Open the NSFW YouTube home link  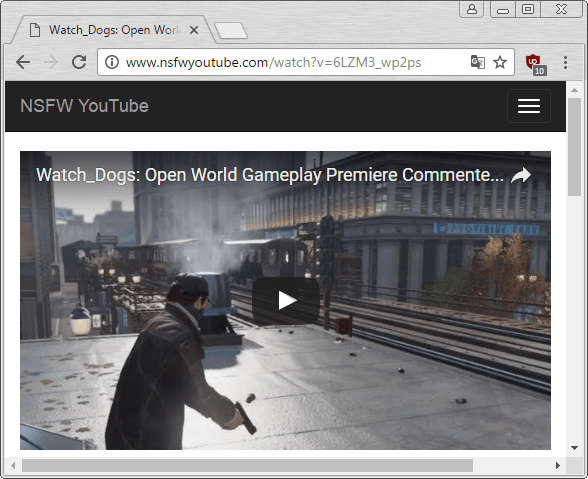click(x=84, y=106)
